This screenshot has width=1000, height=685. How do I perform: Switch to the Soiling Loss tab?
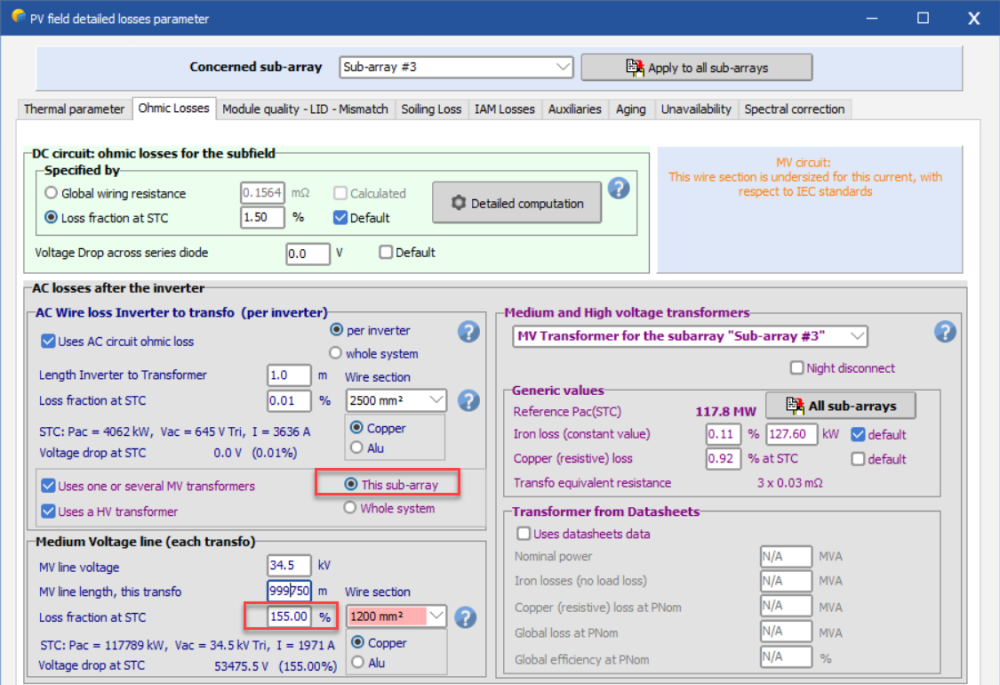[431, 109]
